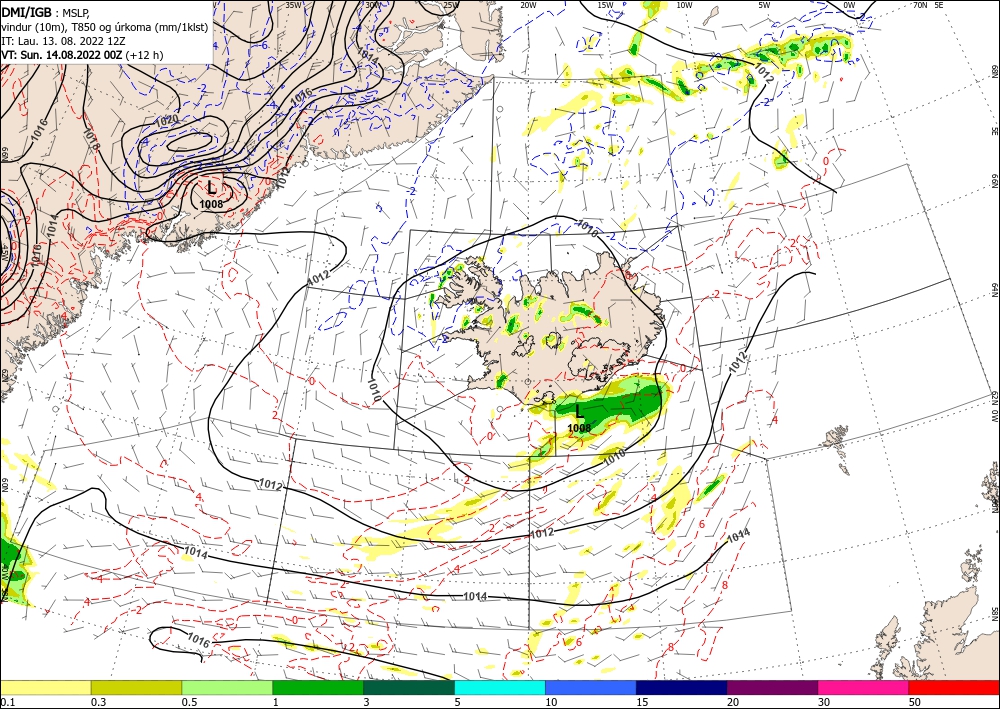Choose the purple 20–30 legend swatch

pyautogui.click(x=772, y=687)
